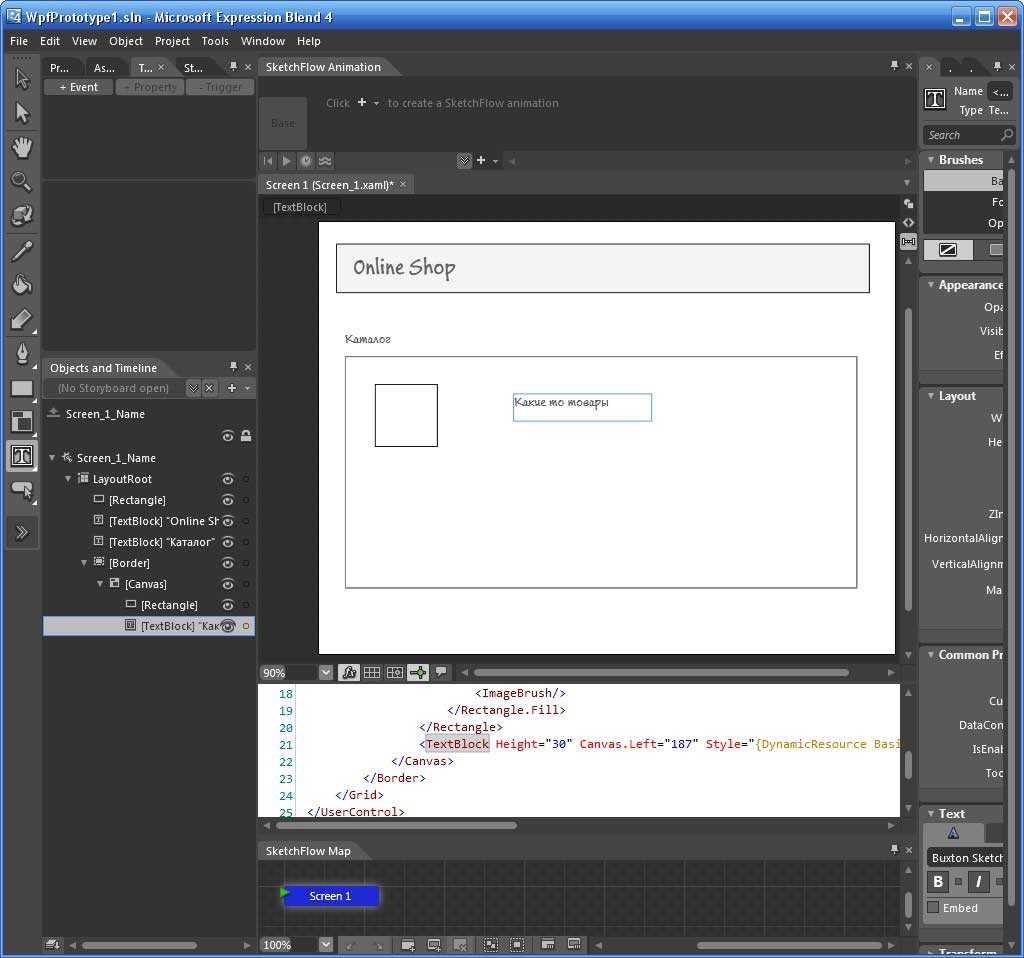Select the Rectangle shape tool

tap(21, 388)
